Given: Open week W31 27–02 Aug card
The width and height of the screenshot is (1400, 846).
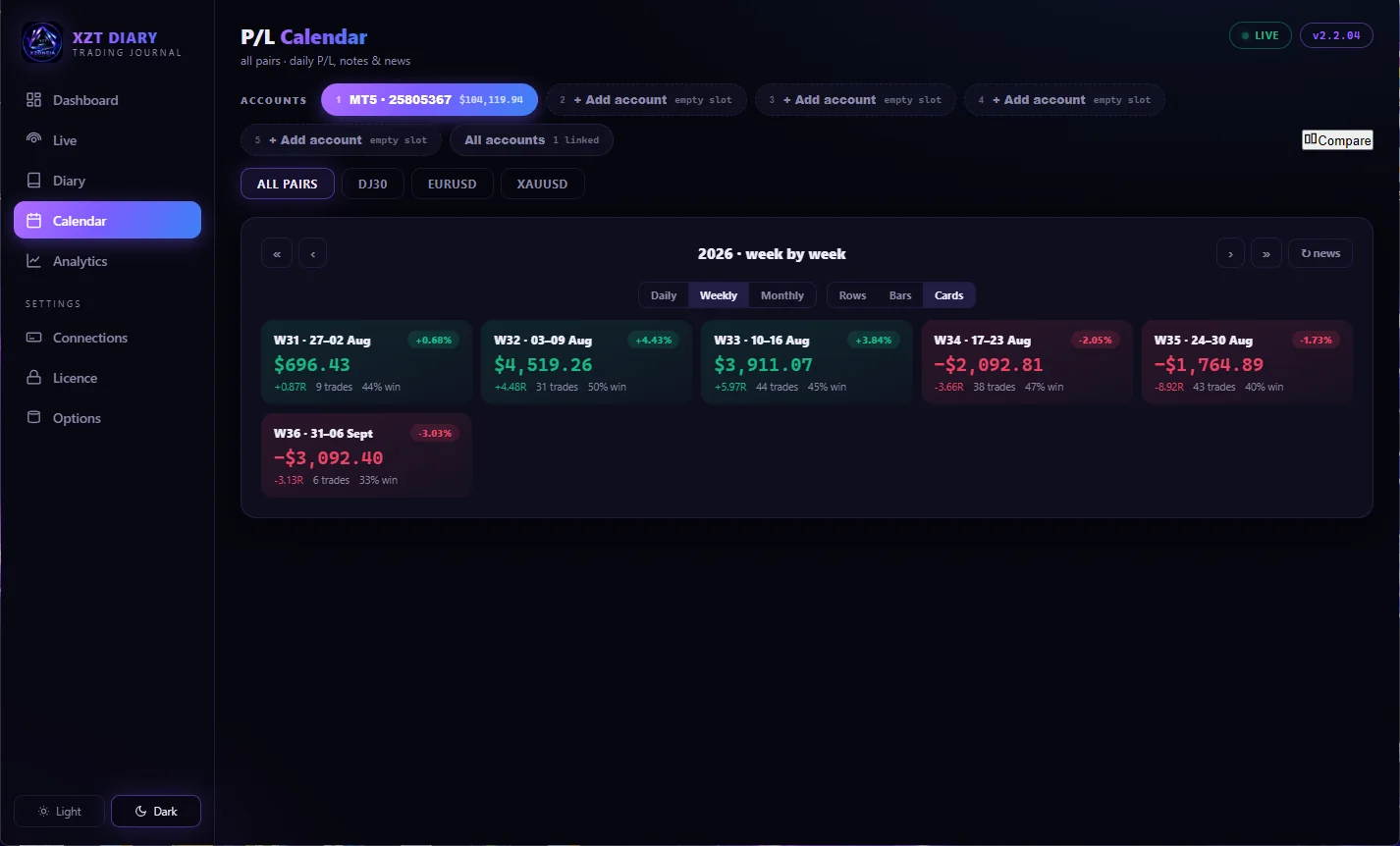Looking at the screenshot, I should 366,362.
